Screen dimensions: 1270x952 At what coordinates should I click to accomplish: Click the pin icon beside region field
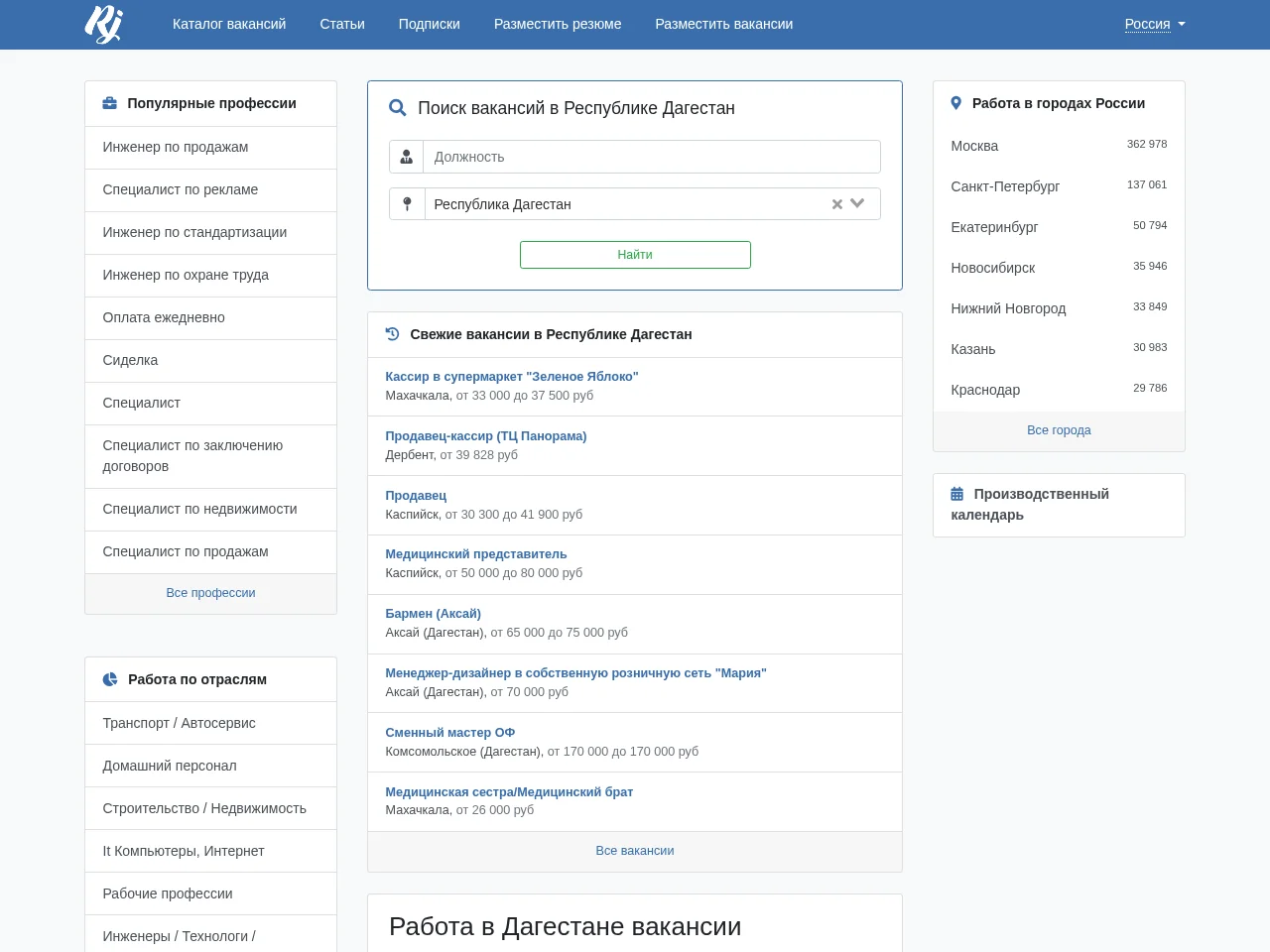pos(407,204)
